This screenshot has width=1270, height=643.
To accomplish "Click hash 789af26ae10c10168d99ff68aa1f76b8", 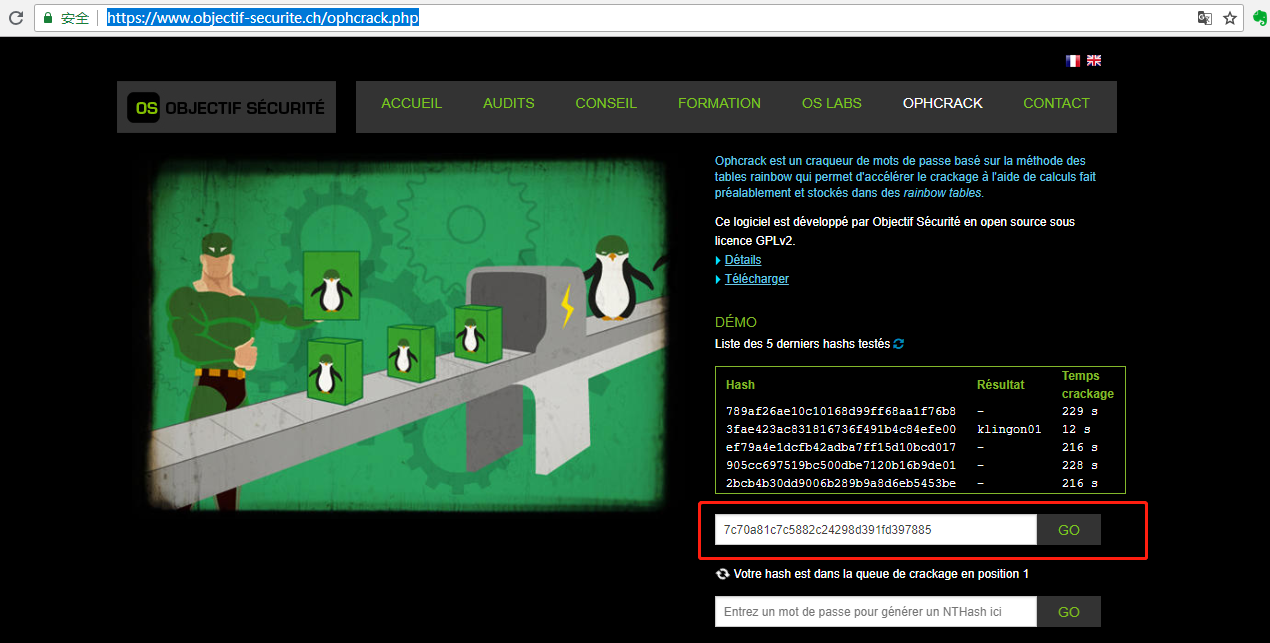I will (841, 412).
